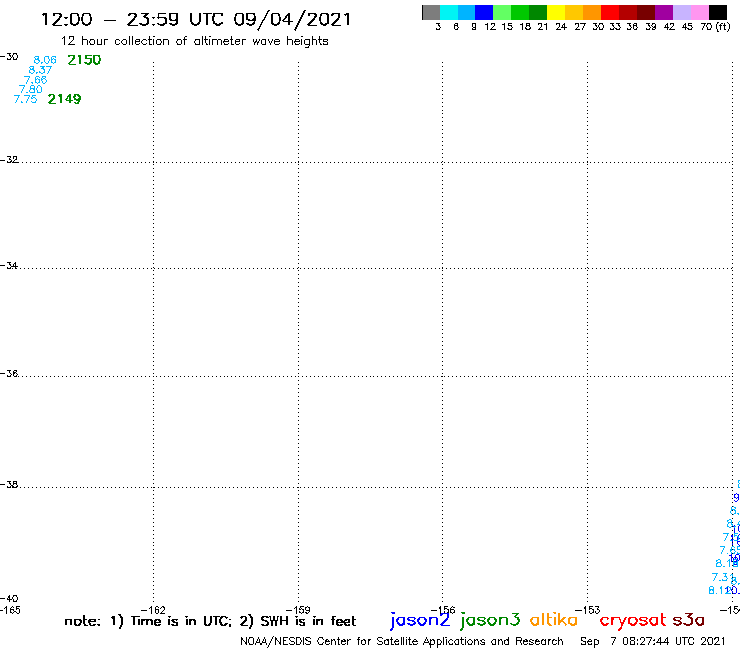The width and height of the screenshot is (740, 650).
Task: Click the lavender swatch in the color scale
Action: [x=682, y=12]
